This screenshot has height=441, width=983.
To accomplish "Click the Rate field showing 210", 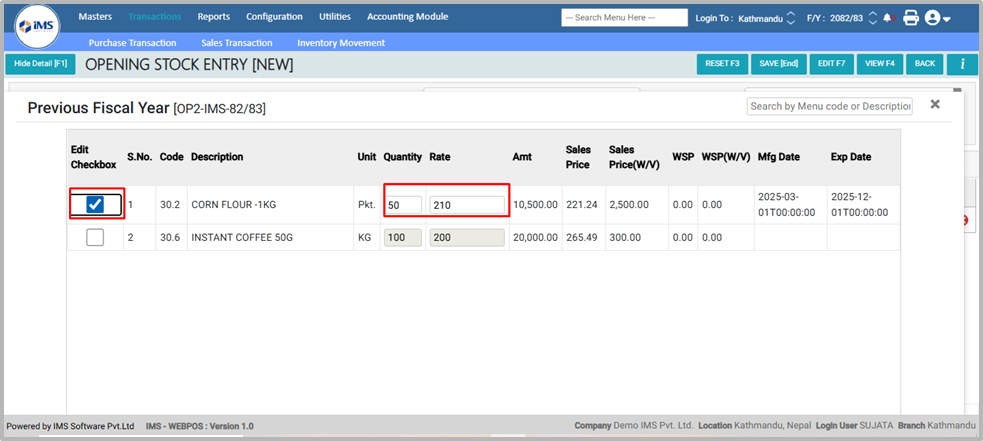I will (x=466, y=205).
